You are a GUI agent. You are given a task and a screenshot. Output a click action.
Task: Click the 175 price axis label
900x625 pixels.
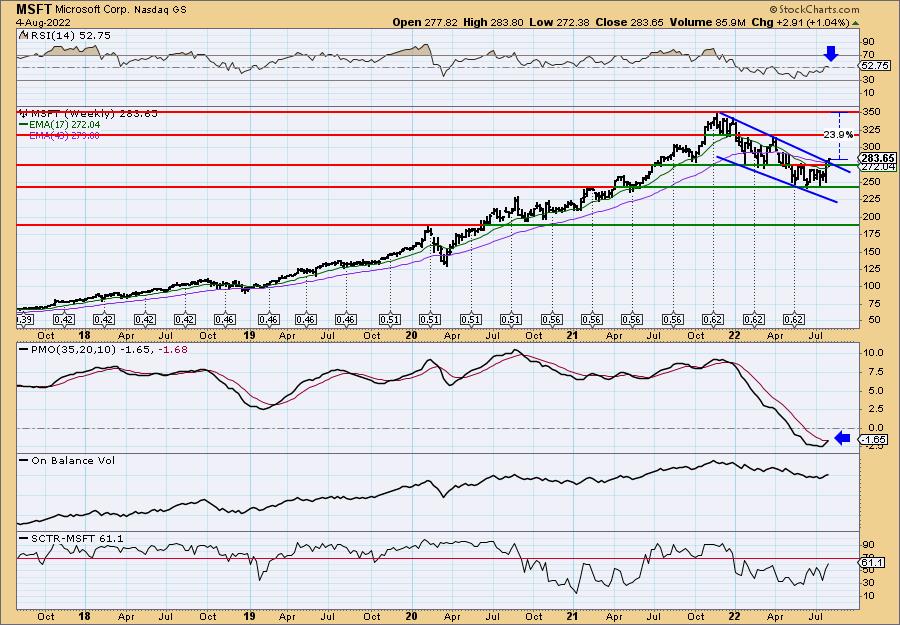point(871,234)
